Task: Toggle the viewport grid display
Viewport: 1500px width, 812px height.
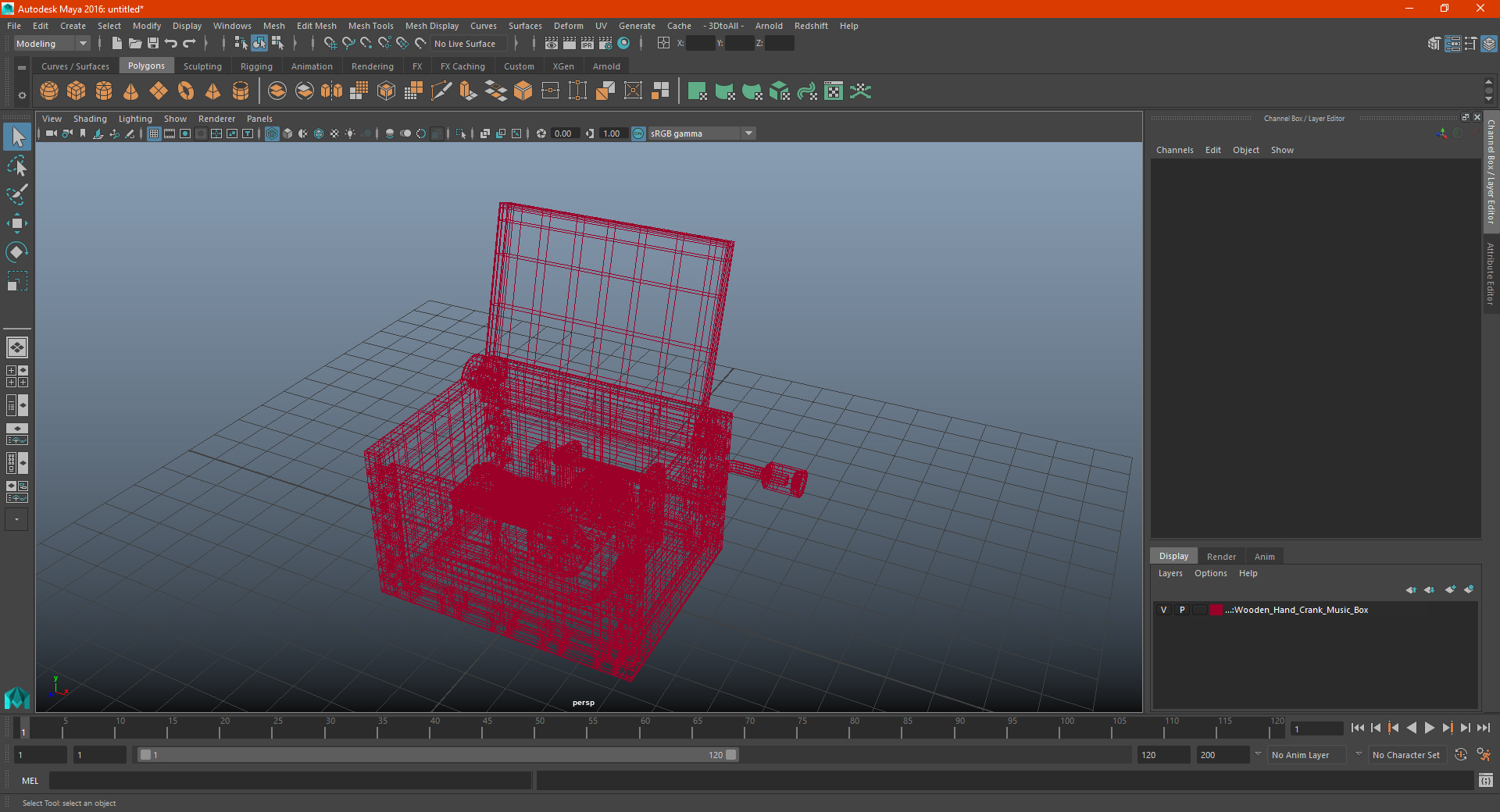Action: pyautogui.click(x=154, y=134)
